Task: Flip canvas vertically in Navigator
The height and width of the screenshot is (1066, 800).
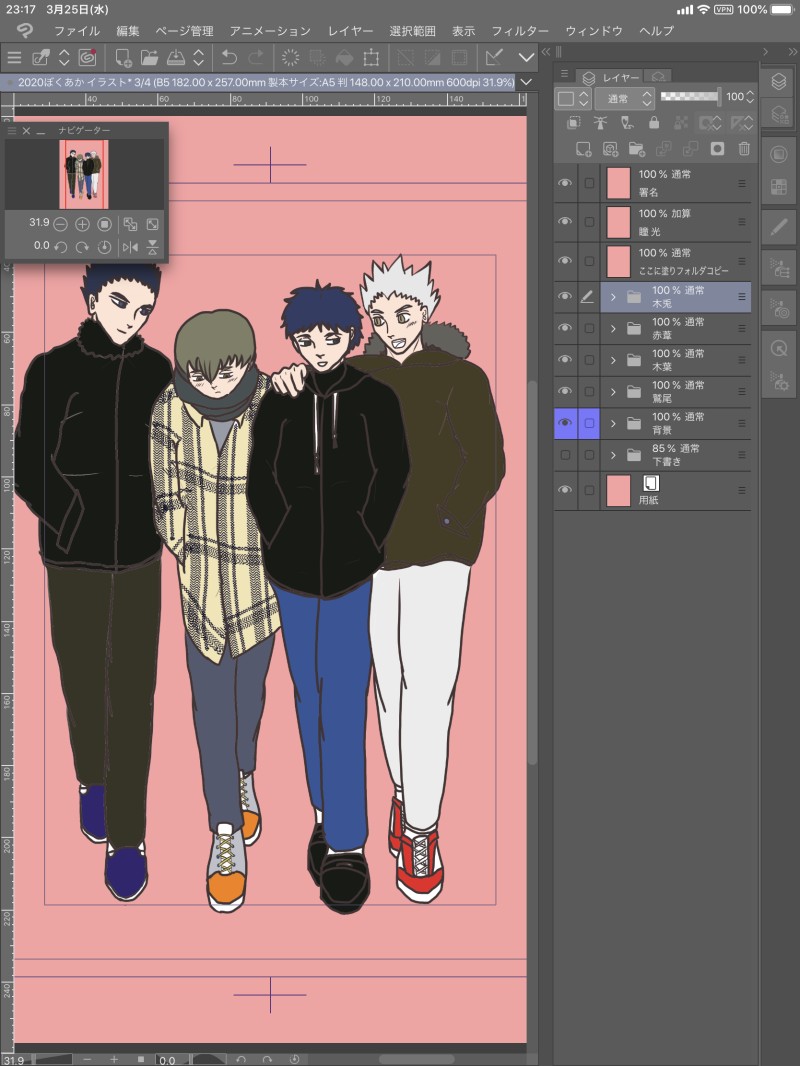Action: tap(153, 247)
